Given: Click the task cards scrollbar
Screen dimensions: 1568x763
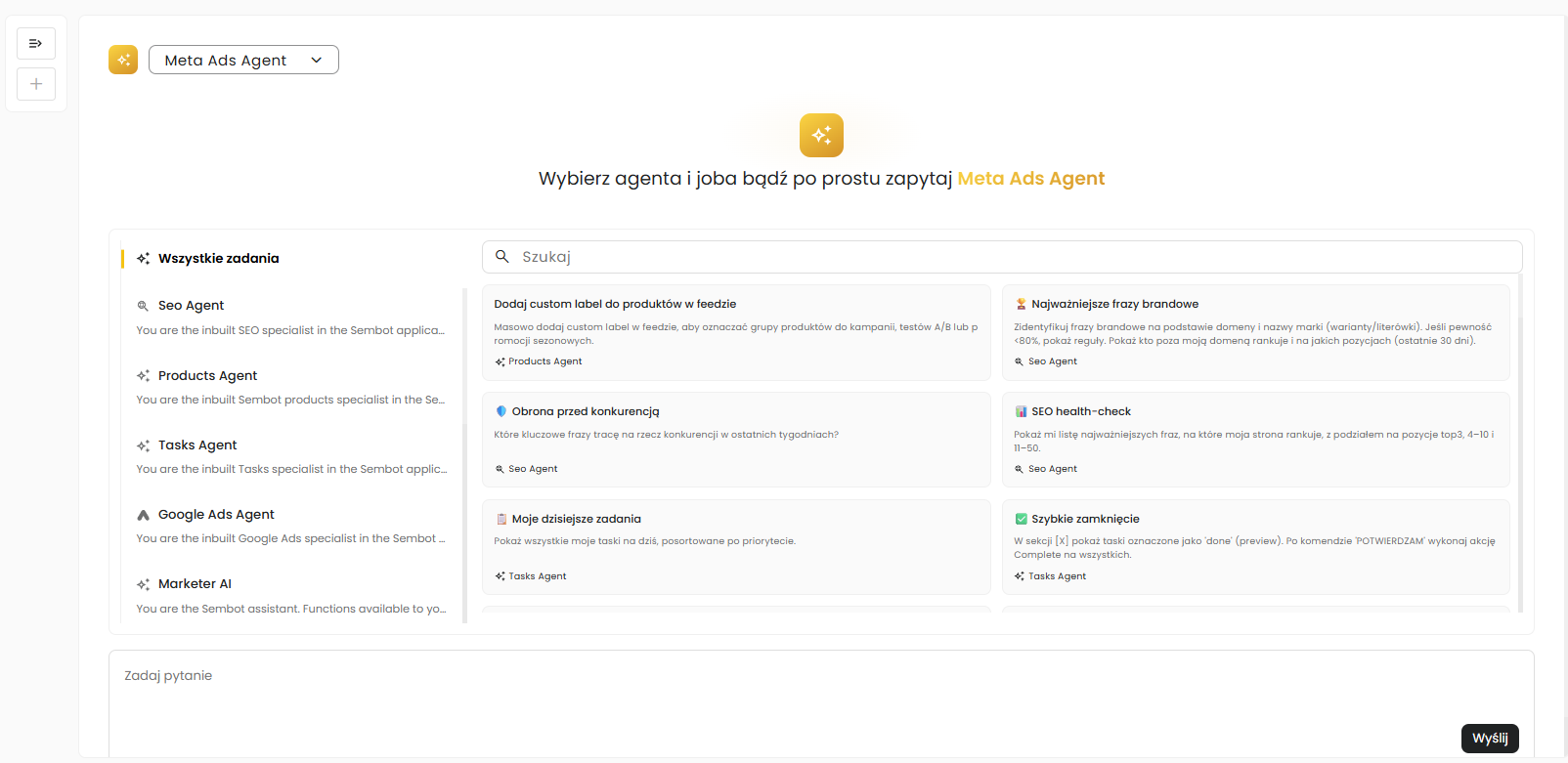Looking at the screenshot, I should coord(1520,444).
